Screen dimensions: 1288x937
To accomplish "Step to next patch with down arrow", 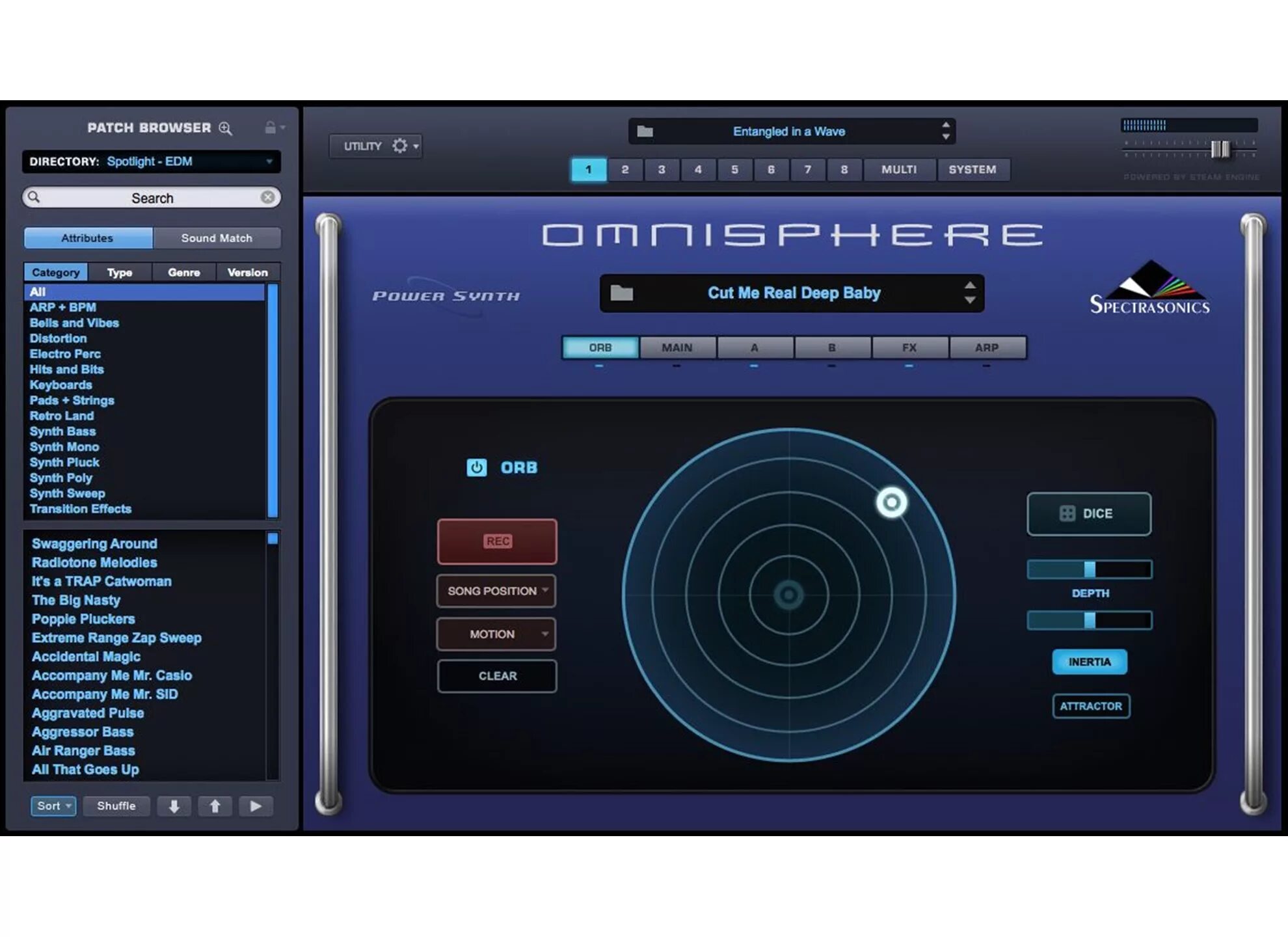I will (x=174, y=806).
